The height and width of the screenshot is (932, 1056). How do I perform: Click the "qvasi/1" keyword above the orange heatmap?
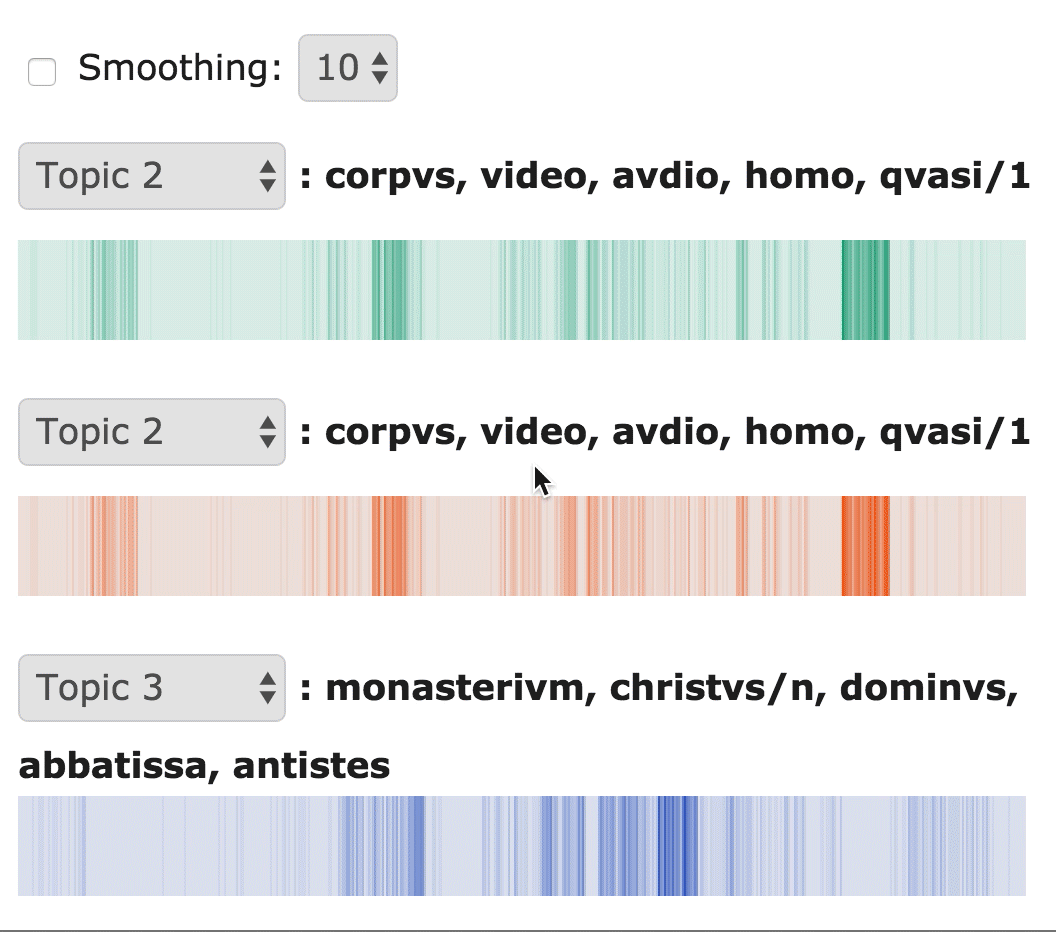(x=954, y=432)
